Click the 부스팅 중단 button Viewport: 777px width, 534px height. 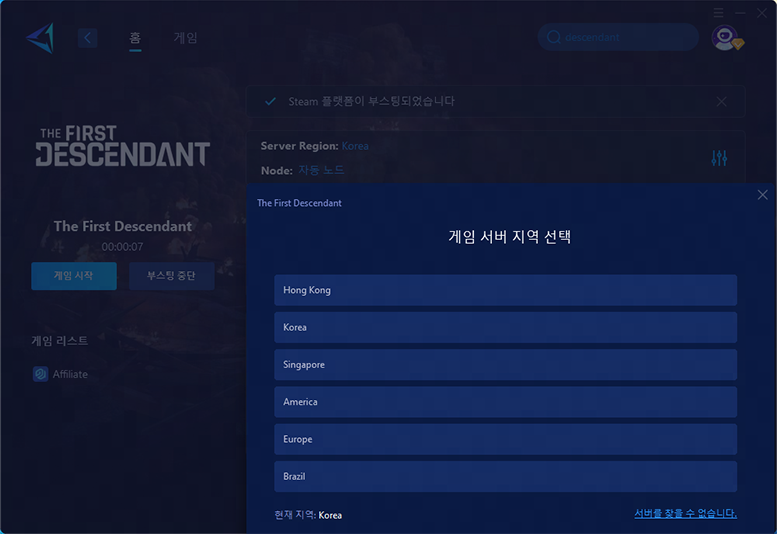(x=171, y=276)
